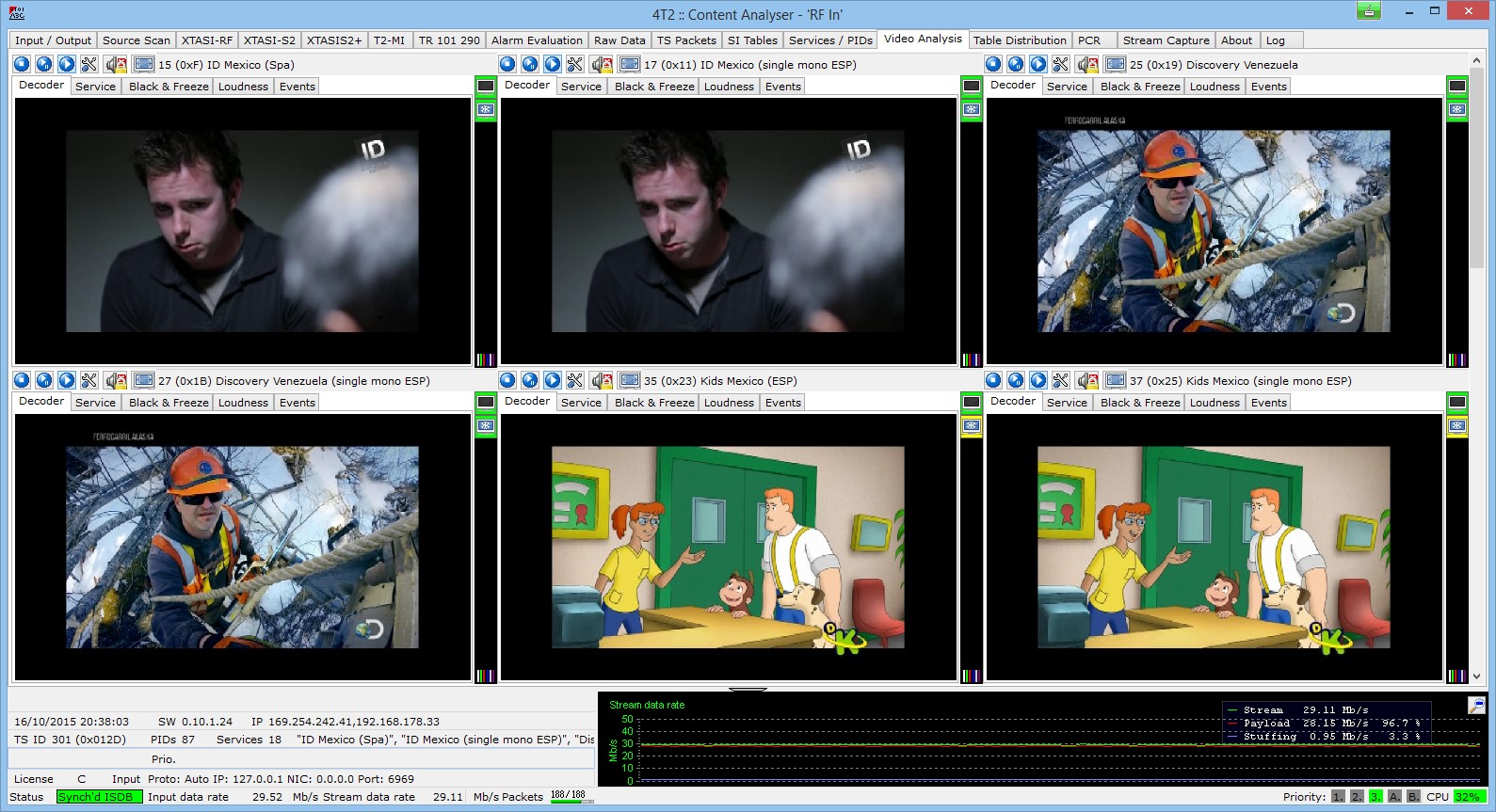Image resolution: width=1496 pixels, height=812 pixels.
Task: Toggle speaker for Kids Mexico (single mono ESP)
Action: (x=1087, y=380)
